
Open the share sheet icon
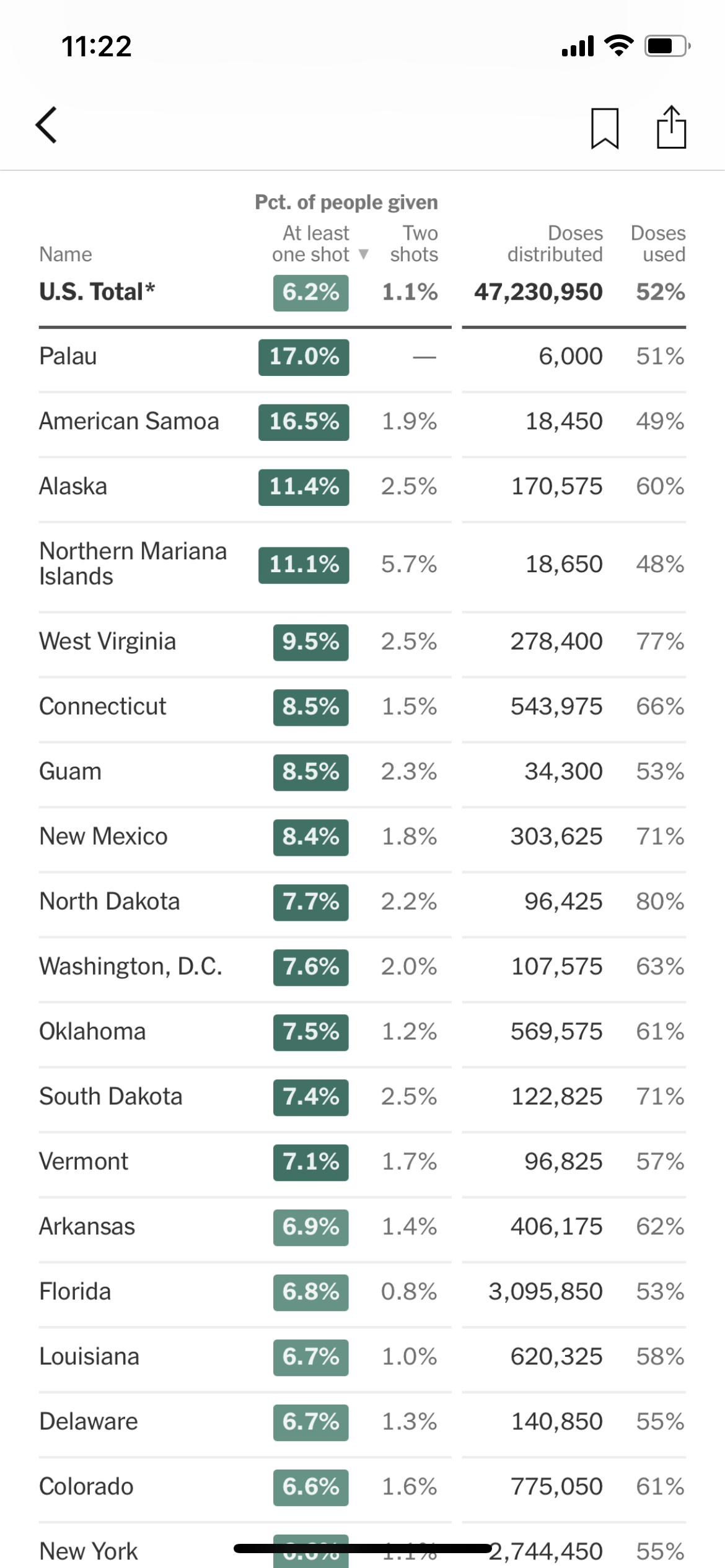(x=671, y=128)
